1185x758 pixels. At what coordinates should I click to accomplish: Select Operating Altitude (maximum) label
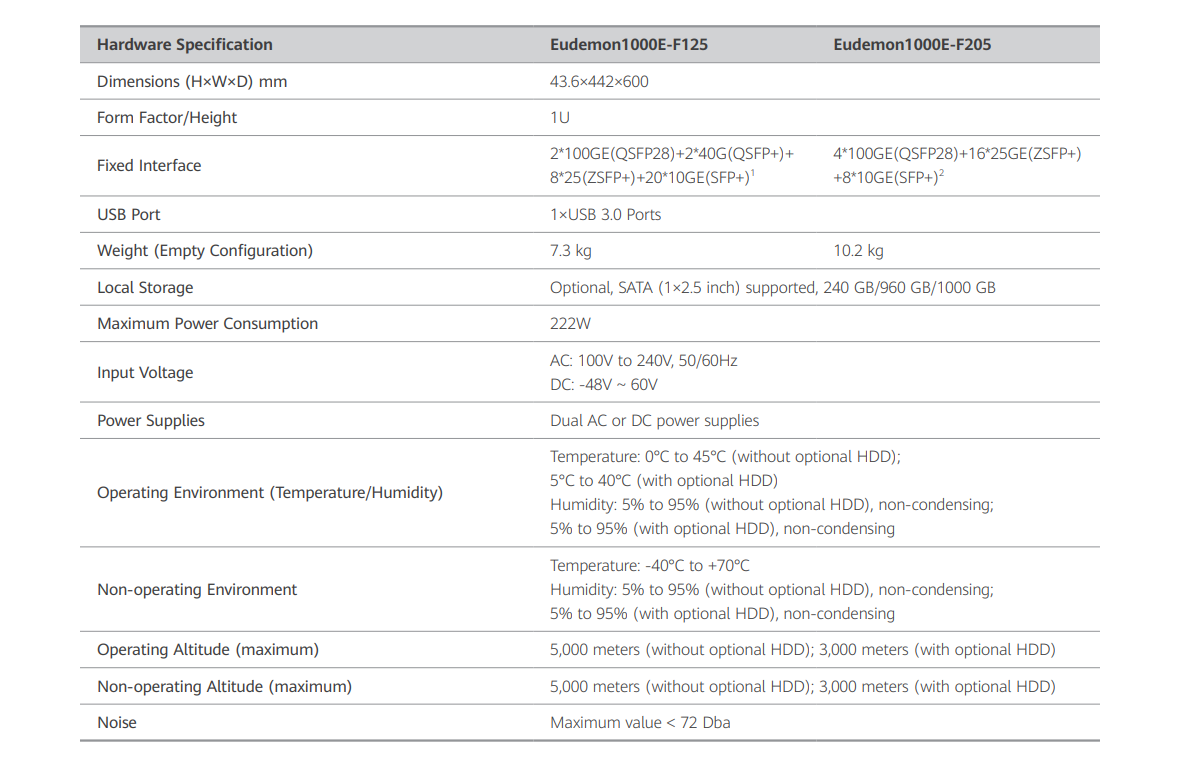click(x=208, y=650)
